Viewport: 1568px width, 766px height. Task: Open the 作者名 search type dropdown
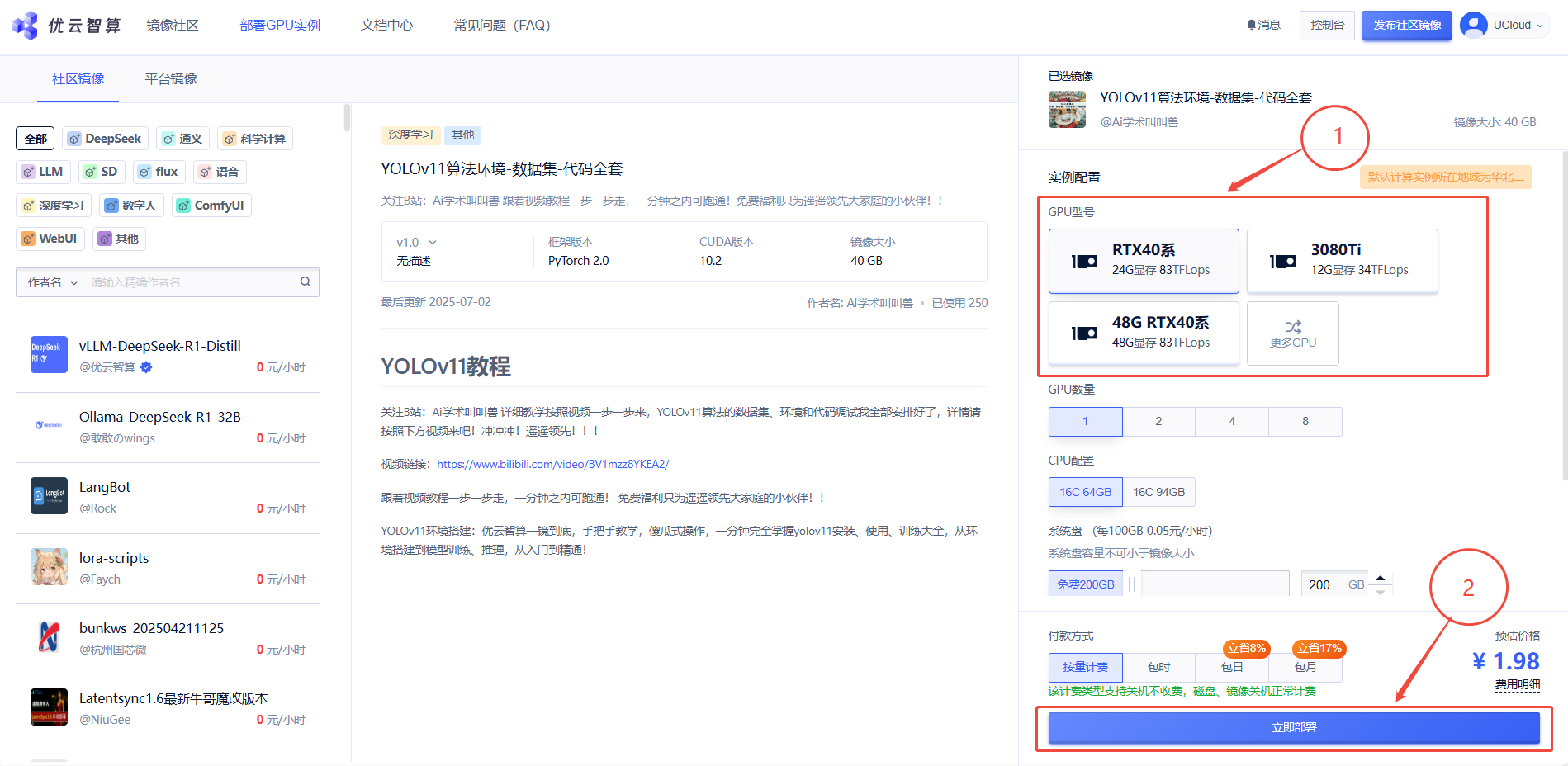52,282
